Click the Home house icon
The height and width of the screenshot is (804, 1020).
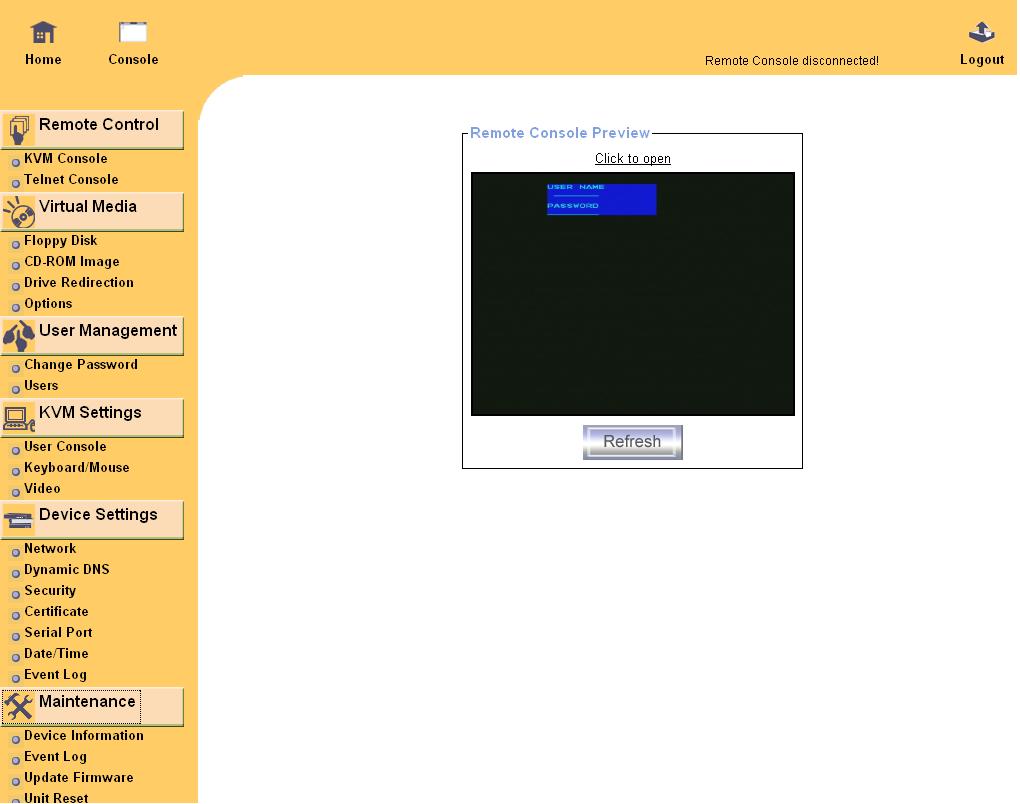point(43,33)
